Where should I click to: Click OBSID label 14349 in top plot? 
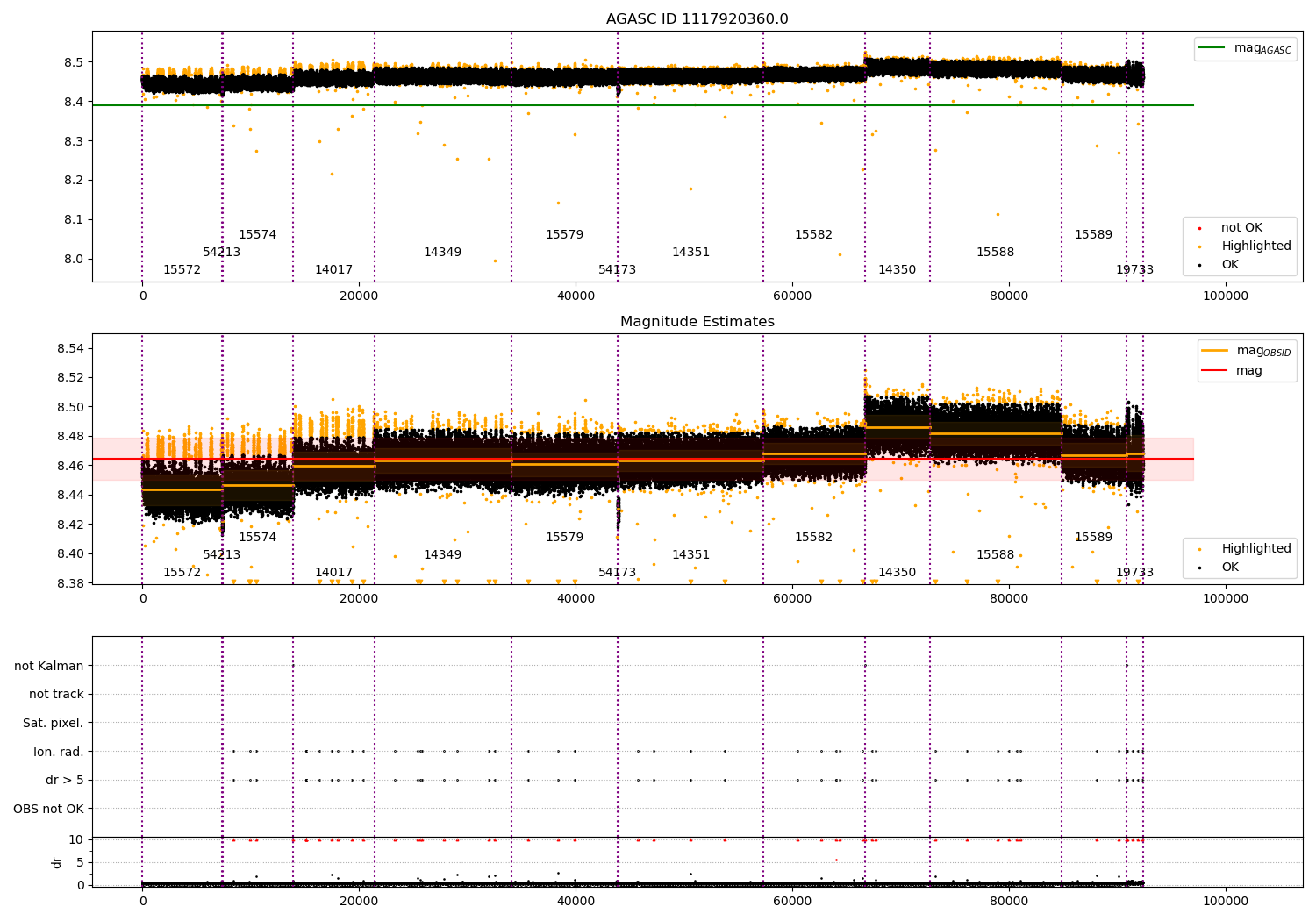(442, 253)
